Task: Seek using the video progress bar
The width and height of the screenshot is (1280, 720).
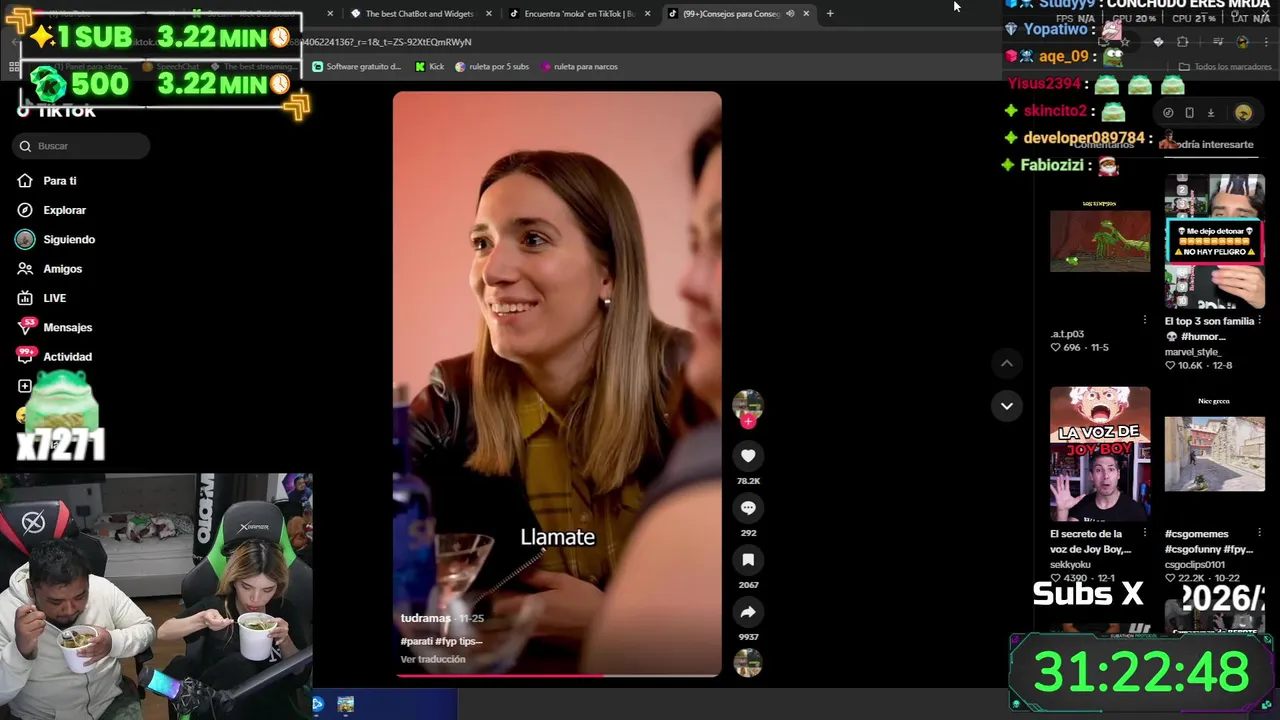Action: point(557,675)
